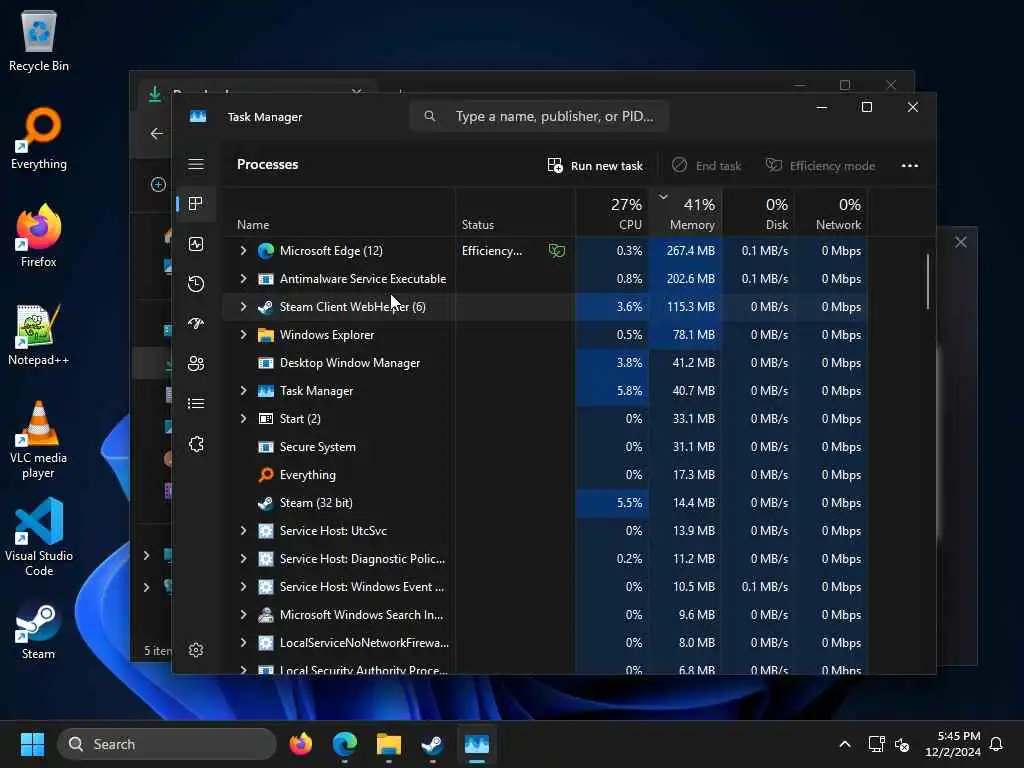
Task: Open the App history sidebar page
Action: [x=196, y=283]
